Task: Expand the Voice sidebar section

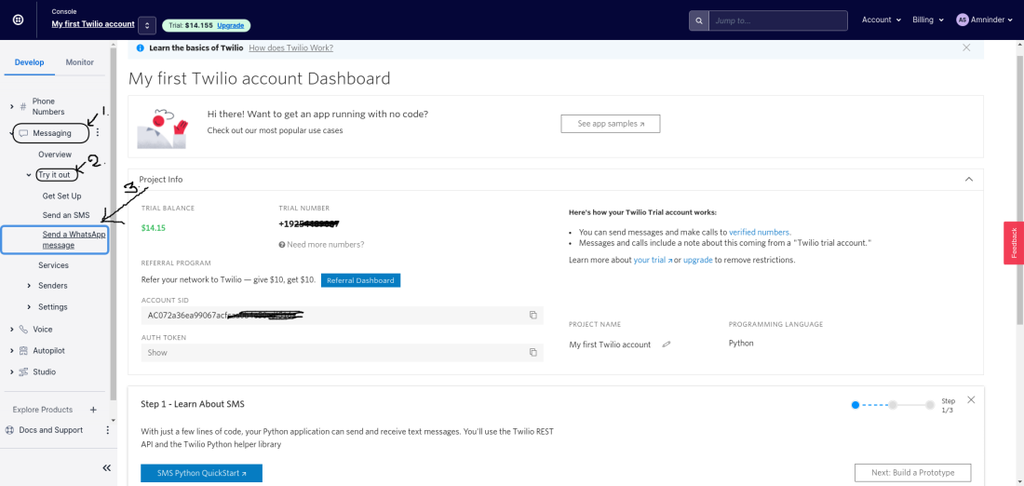Action: (x=12, y=329)
